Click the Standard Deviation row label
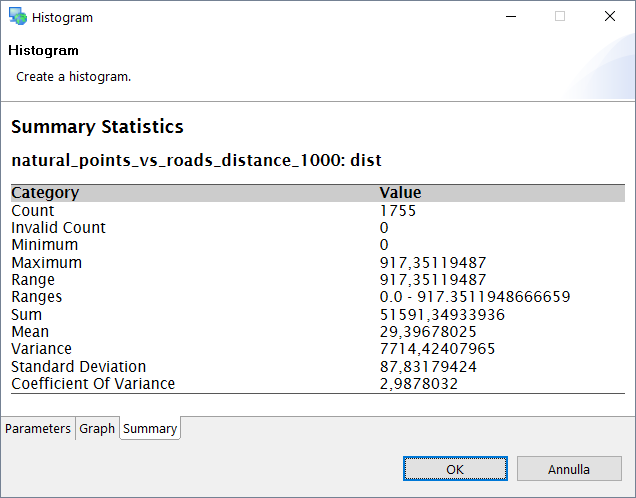The image size is (636, 498). 78,367
